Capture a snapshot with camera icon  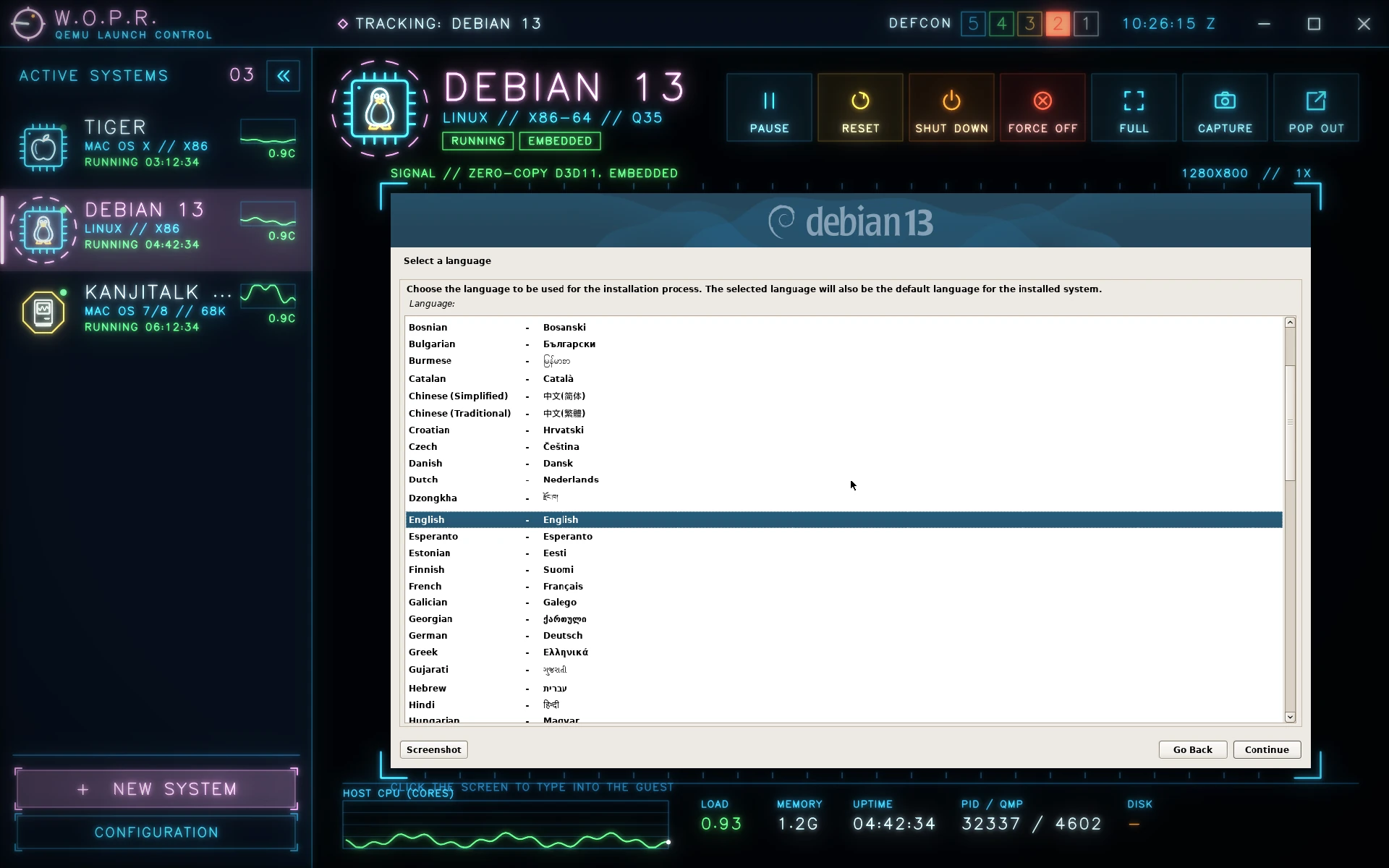click(x=1225, y=108)
